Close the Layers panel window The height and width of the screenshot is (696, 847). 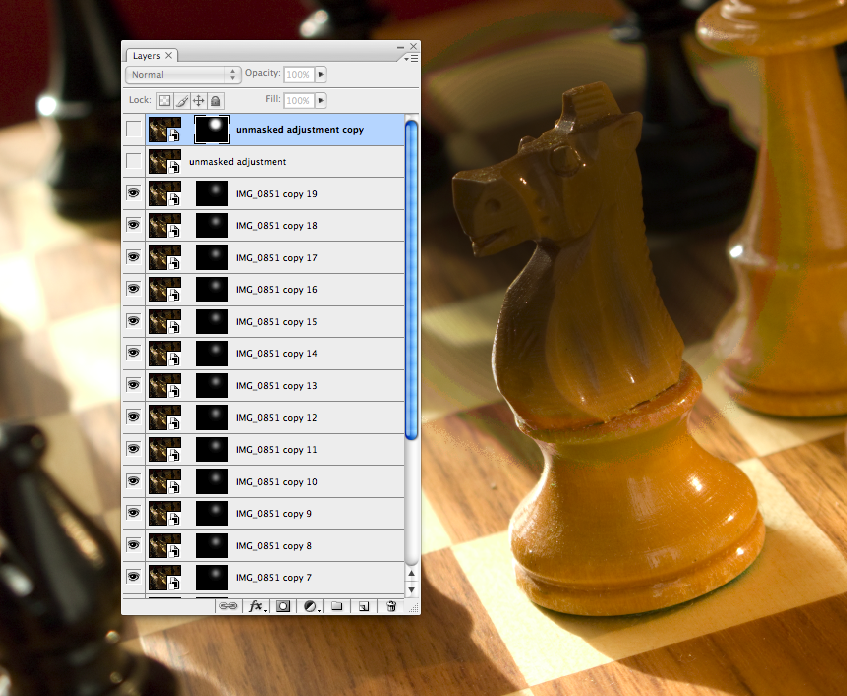tap(413, 46)
